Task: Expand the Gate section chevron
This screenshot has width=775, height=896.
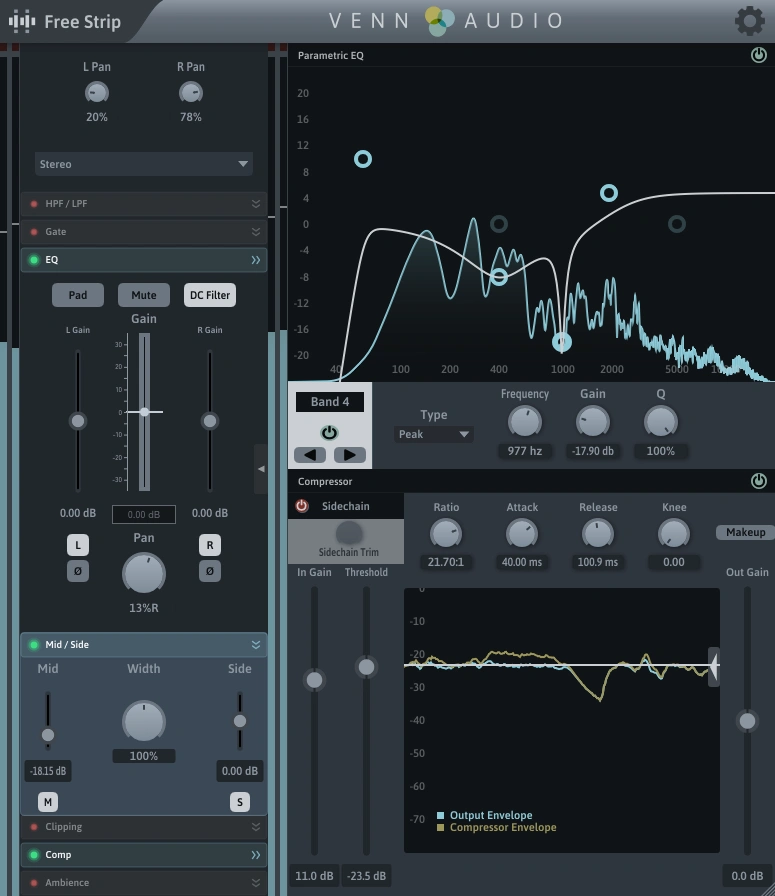Action: 256,231
